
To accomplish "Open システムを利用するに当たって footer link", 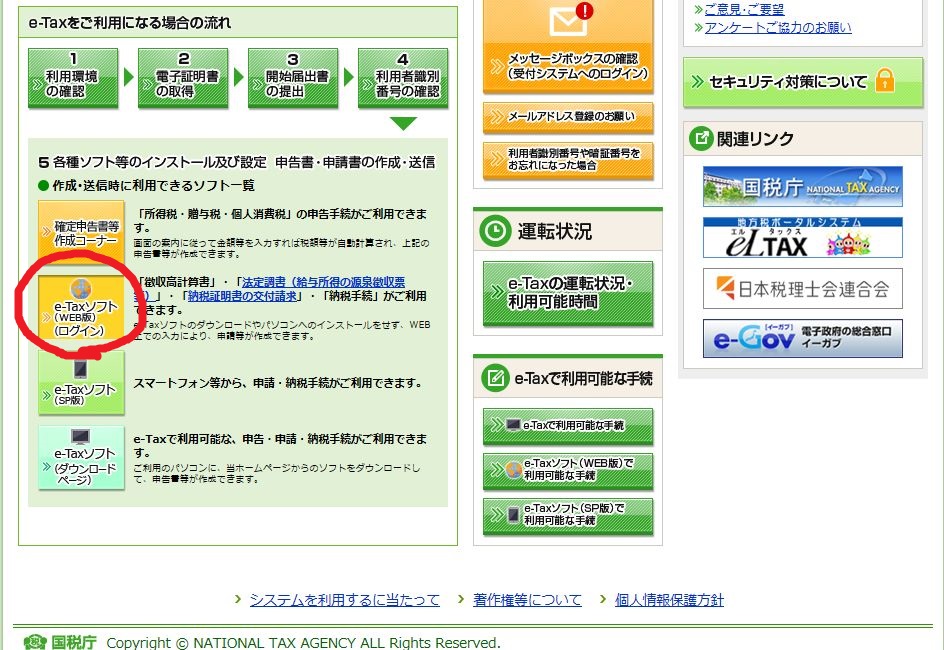I will pos(344,600).
